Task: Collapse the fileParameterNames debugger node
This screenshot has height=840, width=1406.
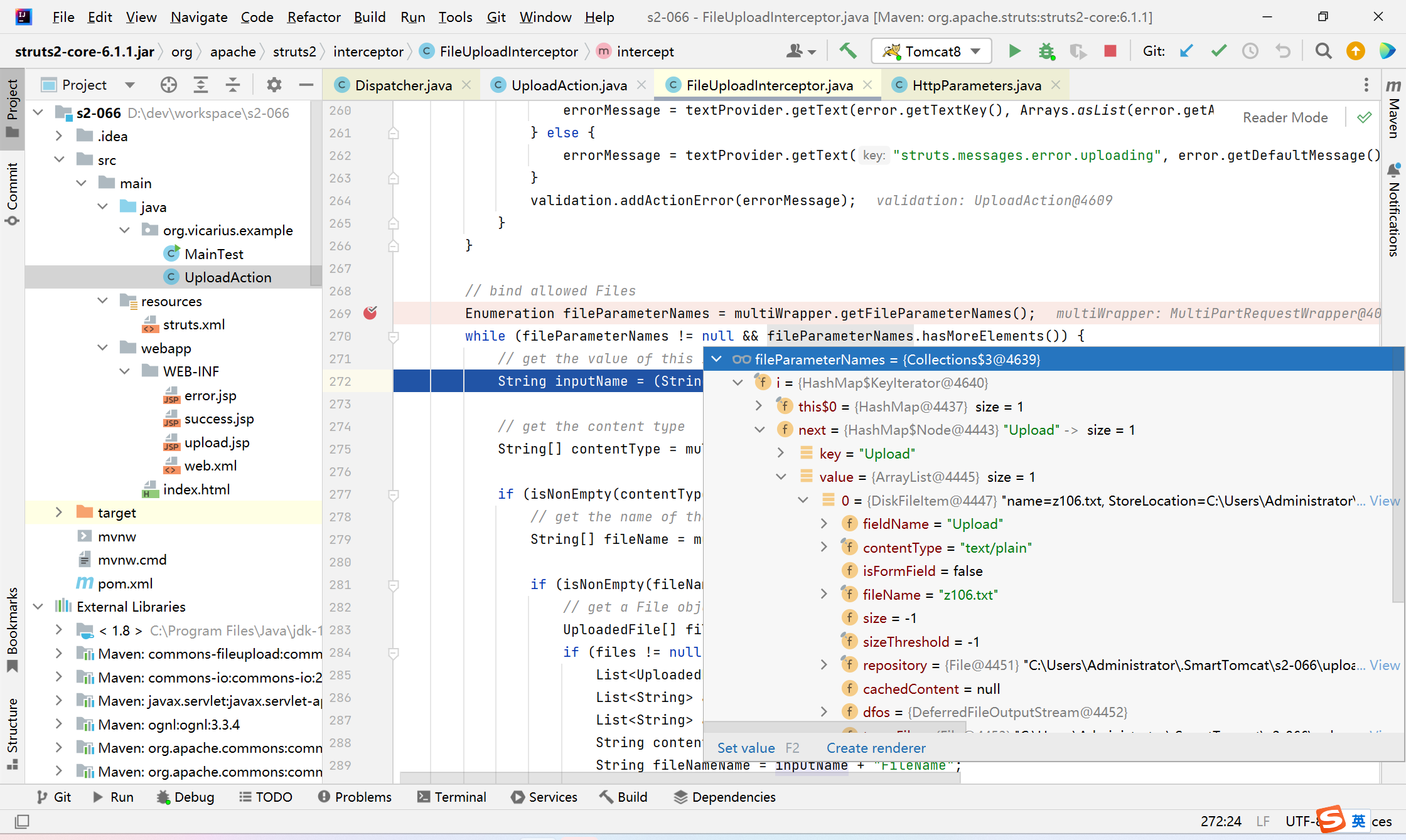Action: coord(716,359)
